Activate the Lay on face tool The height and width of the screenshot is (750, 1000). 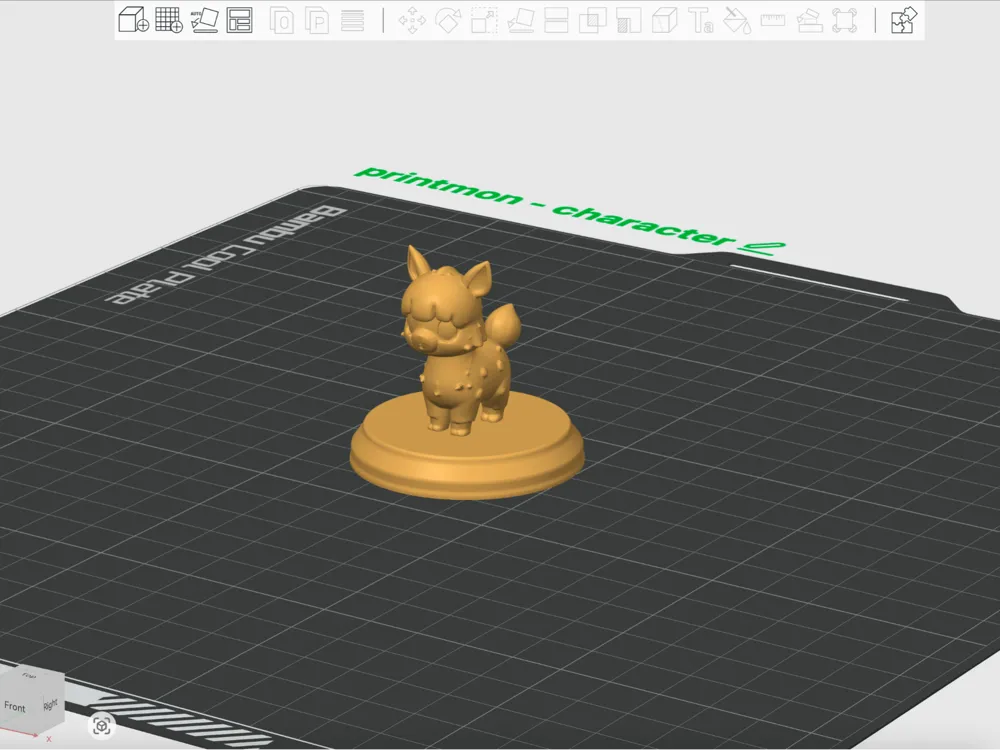[x=520, y=20]
